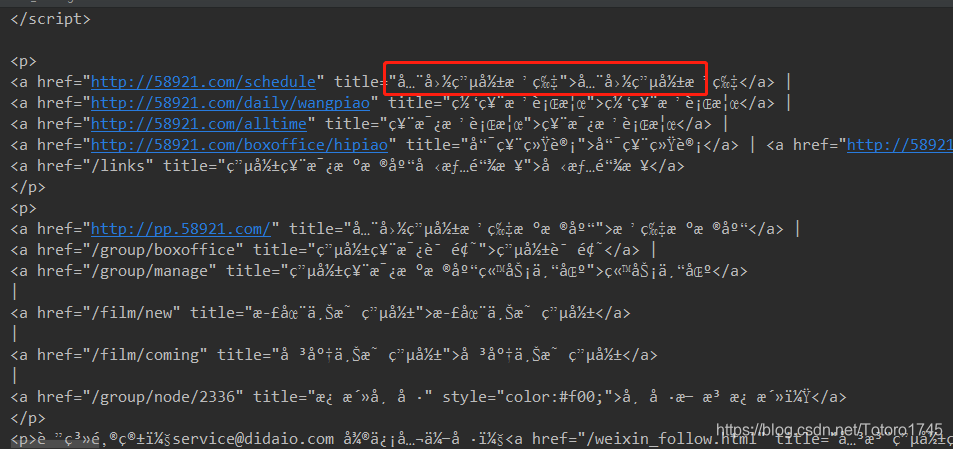Viewport: 953px width, 449px height.
Task: Click the "/group/boxoffice" href text
Action: point(163,250)
